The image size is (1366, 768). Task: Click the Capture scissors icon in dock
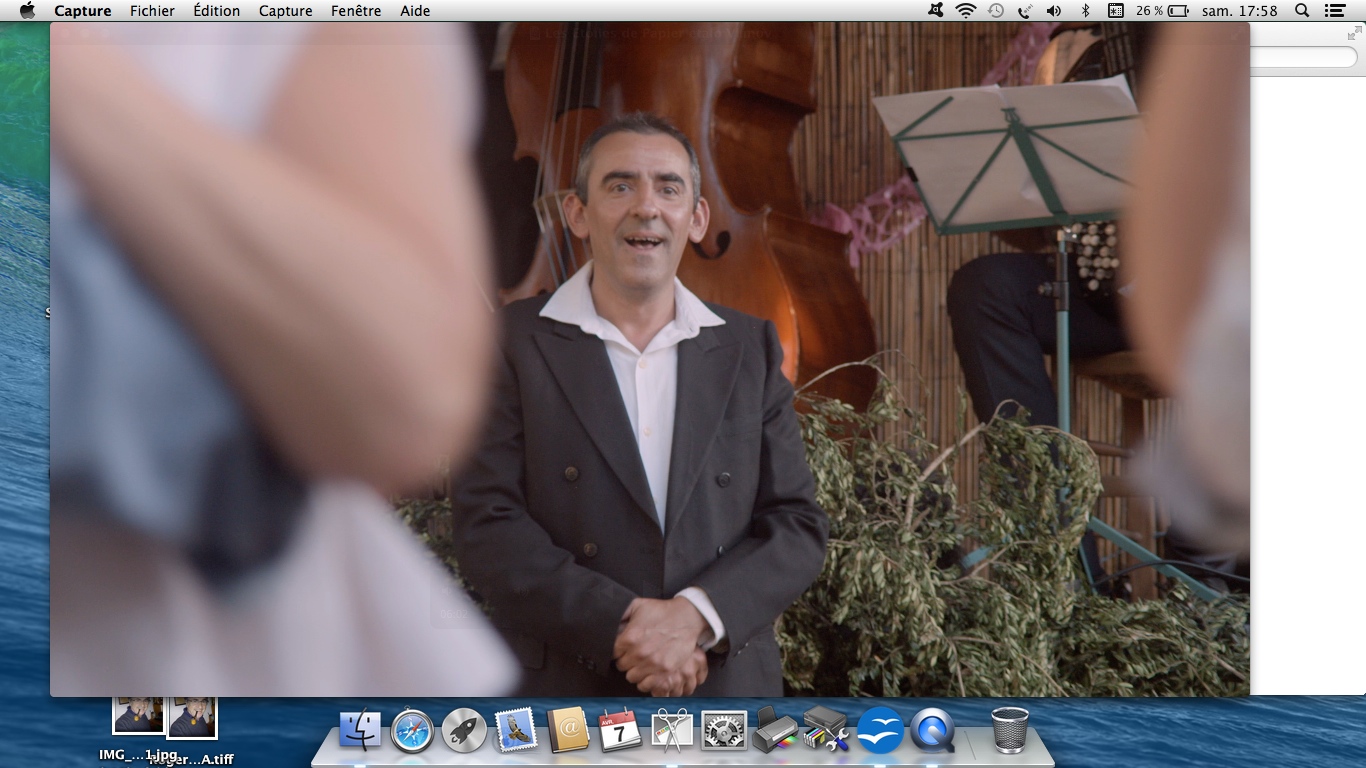tap(672, 731)
